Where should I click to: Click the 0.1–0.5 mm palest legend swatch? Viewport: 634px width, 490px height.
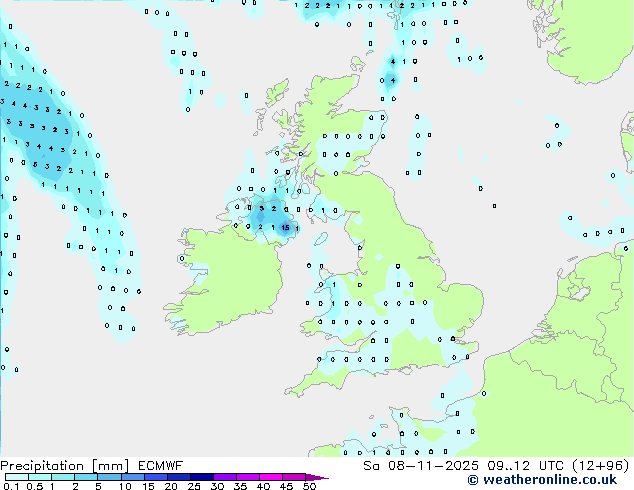pyautogui.click(x=17, y=477)
